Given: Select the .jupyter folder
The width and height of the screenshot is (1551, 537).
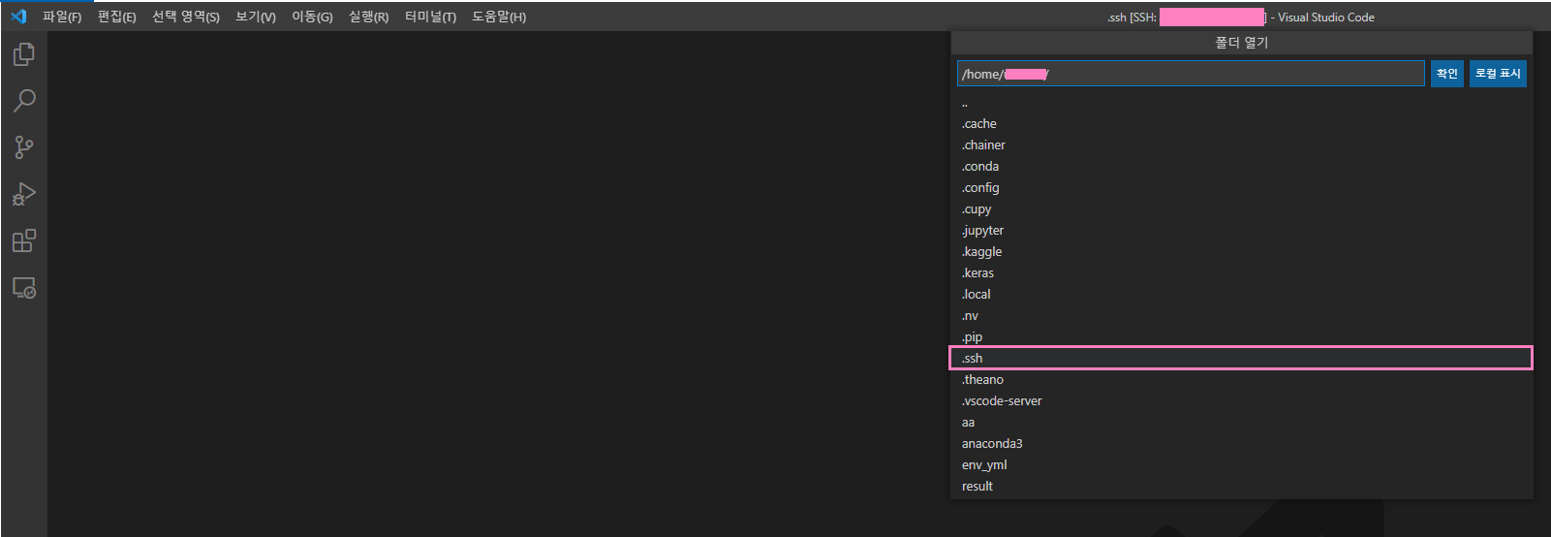Looking at the screenshot, I should pyautogui.click(x=983, y=231).
